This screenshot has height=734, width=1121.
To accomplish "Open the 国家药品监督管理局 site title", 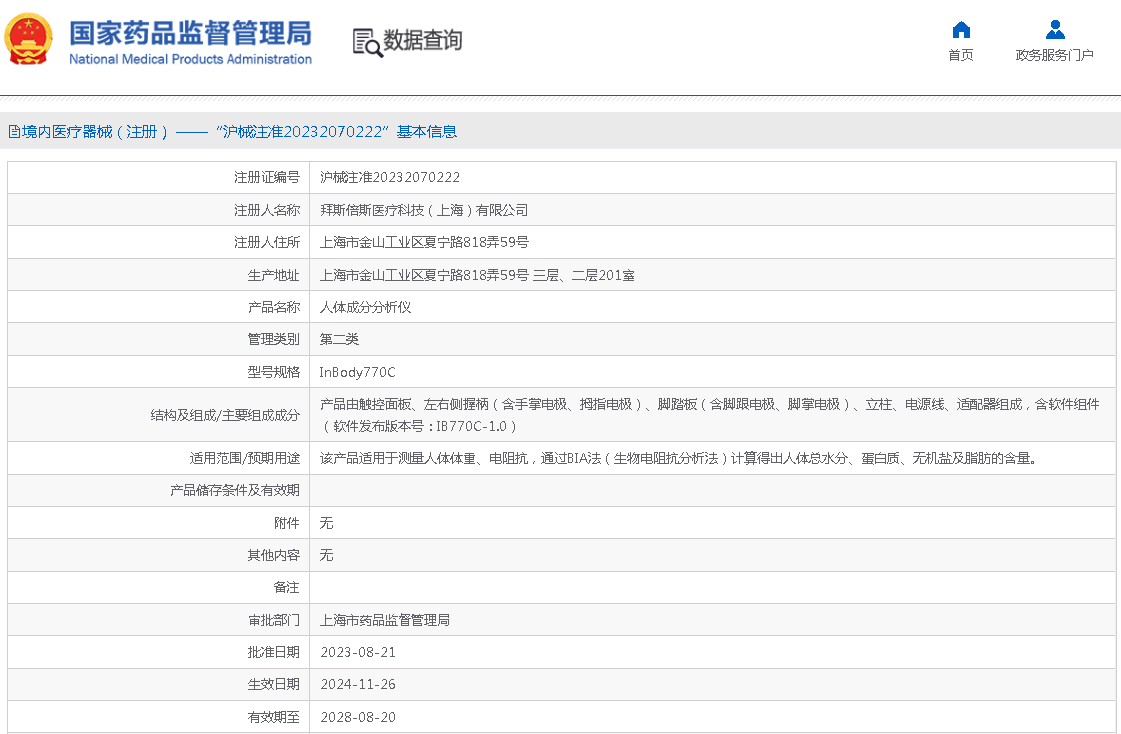I will click(x=190, y=32).
